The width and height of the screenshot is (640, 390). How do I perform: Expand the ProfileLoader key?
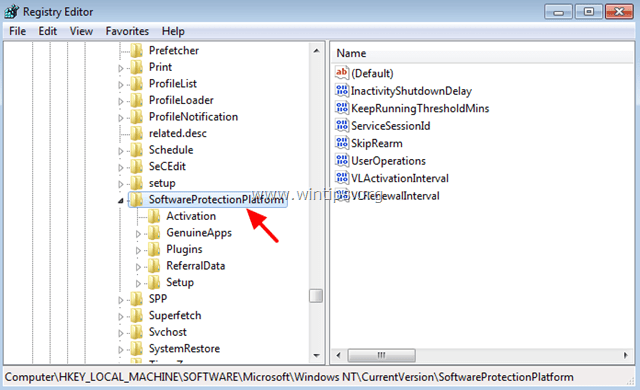[x=121, y=101]
